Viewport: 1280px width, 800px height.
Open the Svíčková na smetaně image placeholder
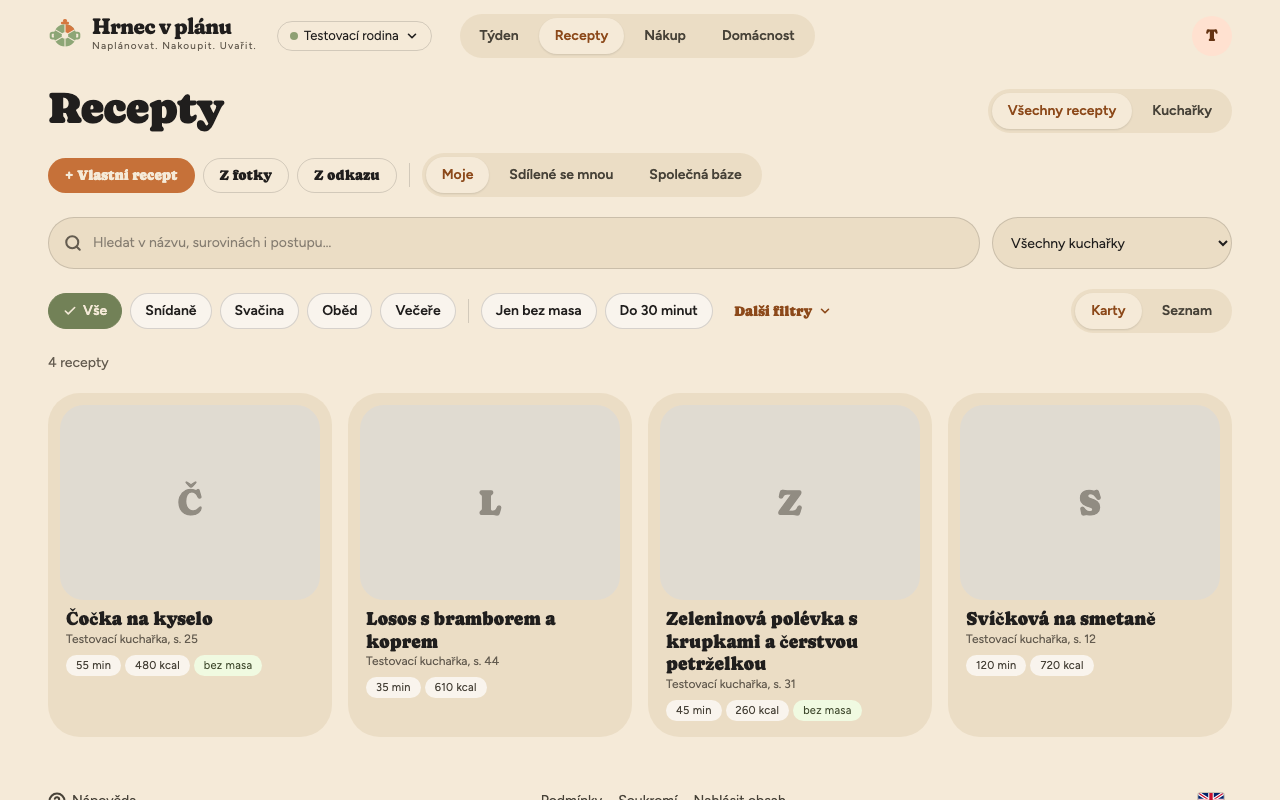[1090, 502]
